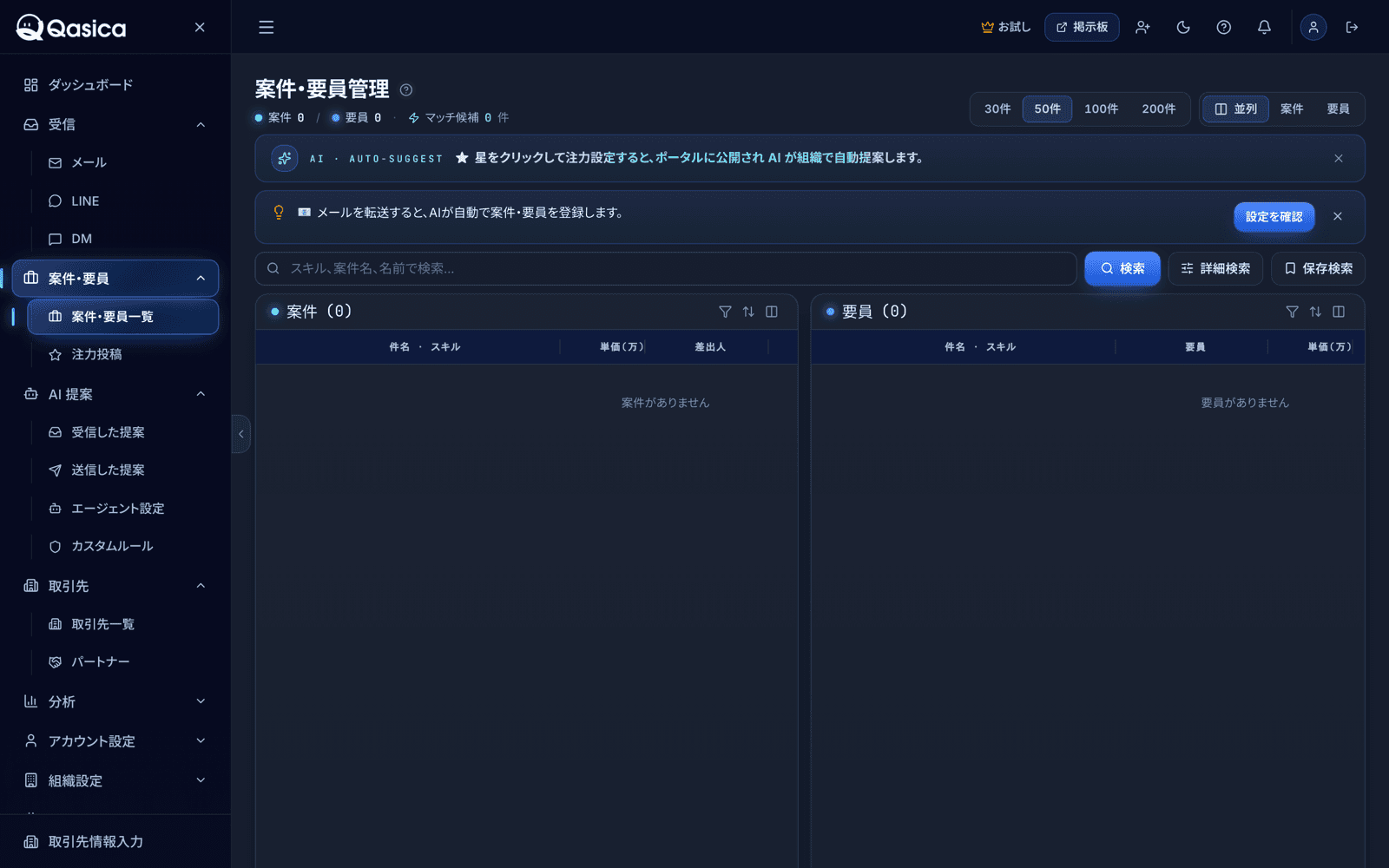The height and width of the screenshot is (868, 1389).
Task: Open 注力投稿 in sidebar
Action: pos(123,354)
